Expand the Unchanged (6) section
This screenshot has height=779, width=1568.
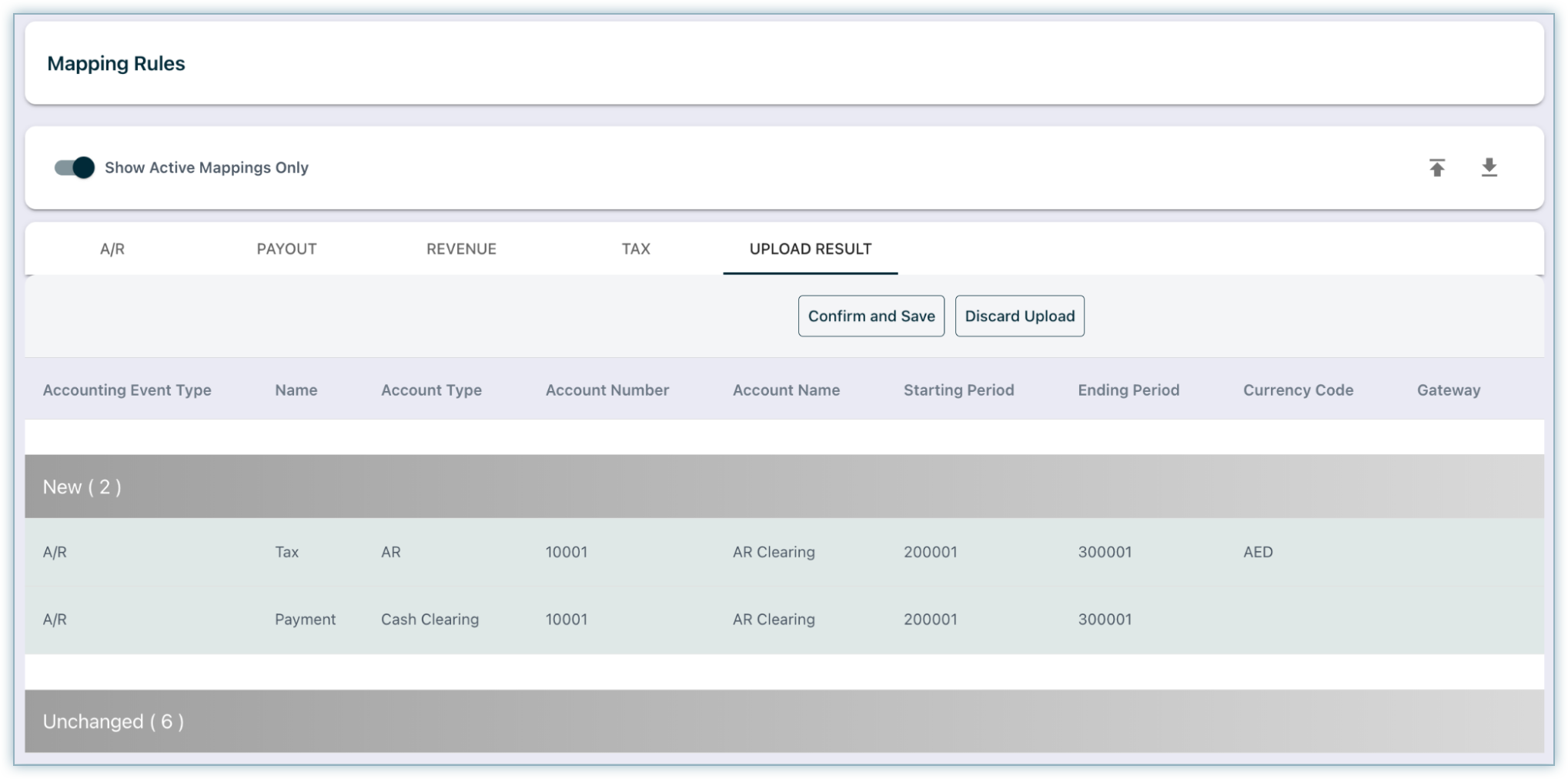113,721
